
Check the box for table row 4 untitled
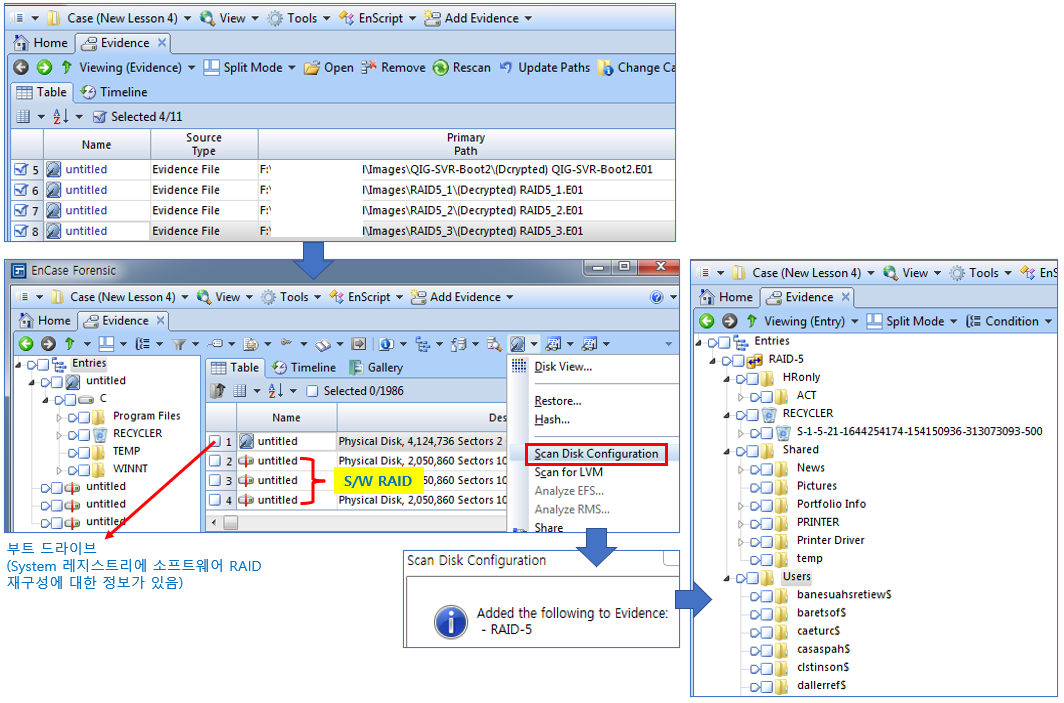[215, 500]
